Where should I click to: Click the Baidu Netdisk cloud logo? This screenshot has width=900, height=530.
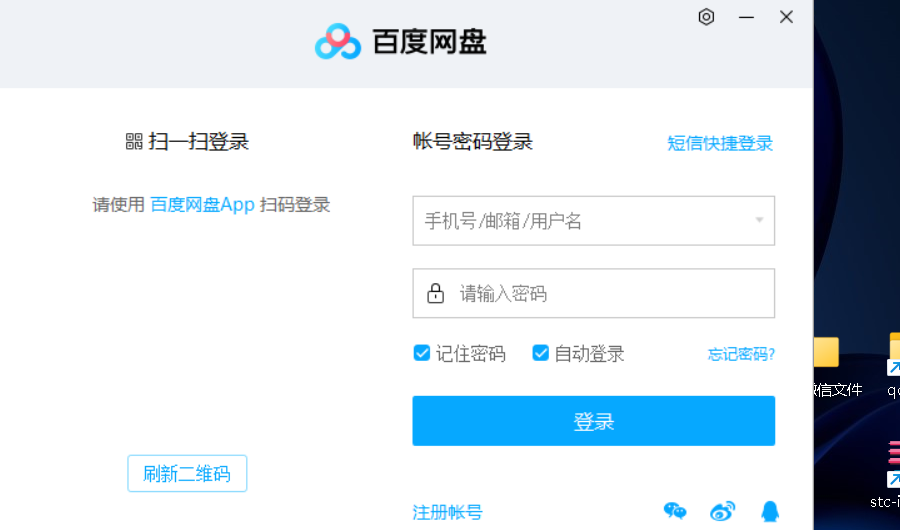(x=338, y=41)
